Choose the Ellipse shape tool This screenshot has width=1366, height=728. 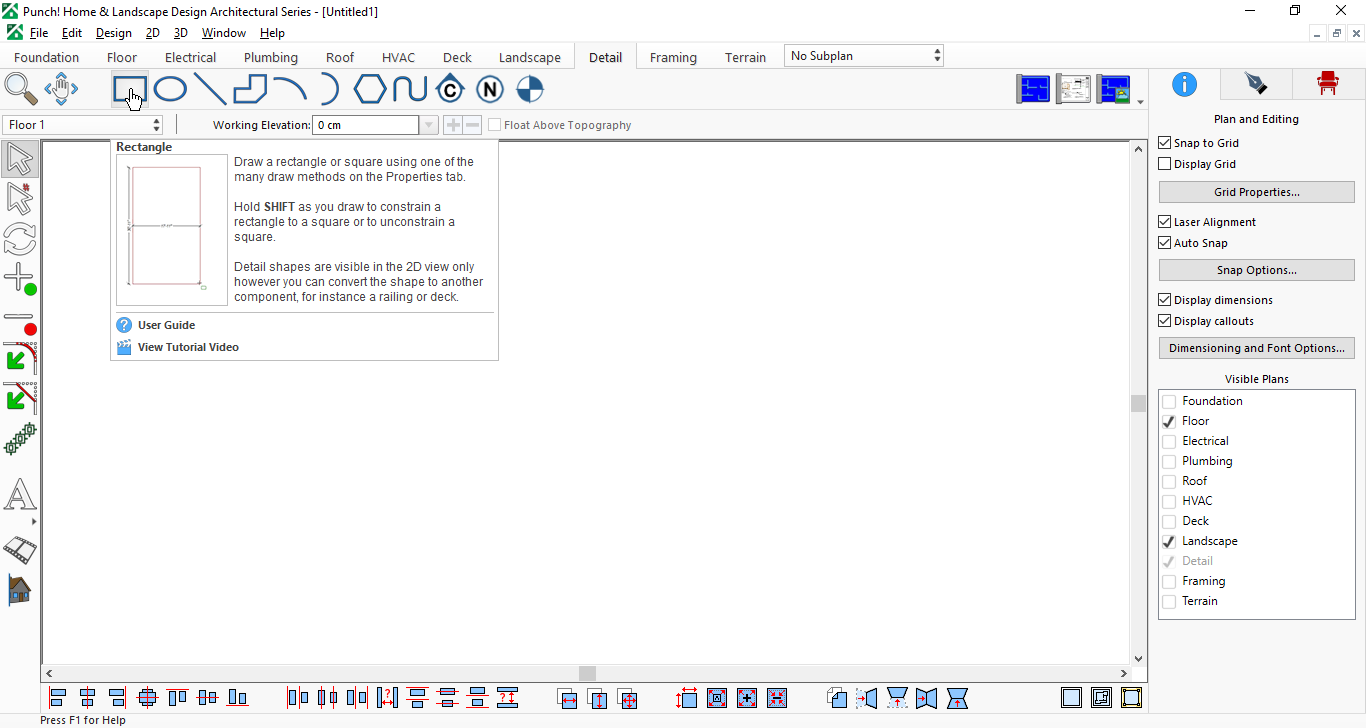[x=170, y=90]
